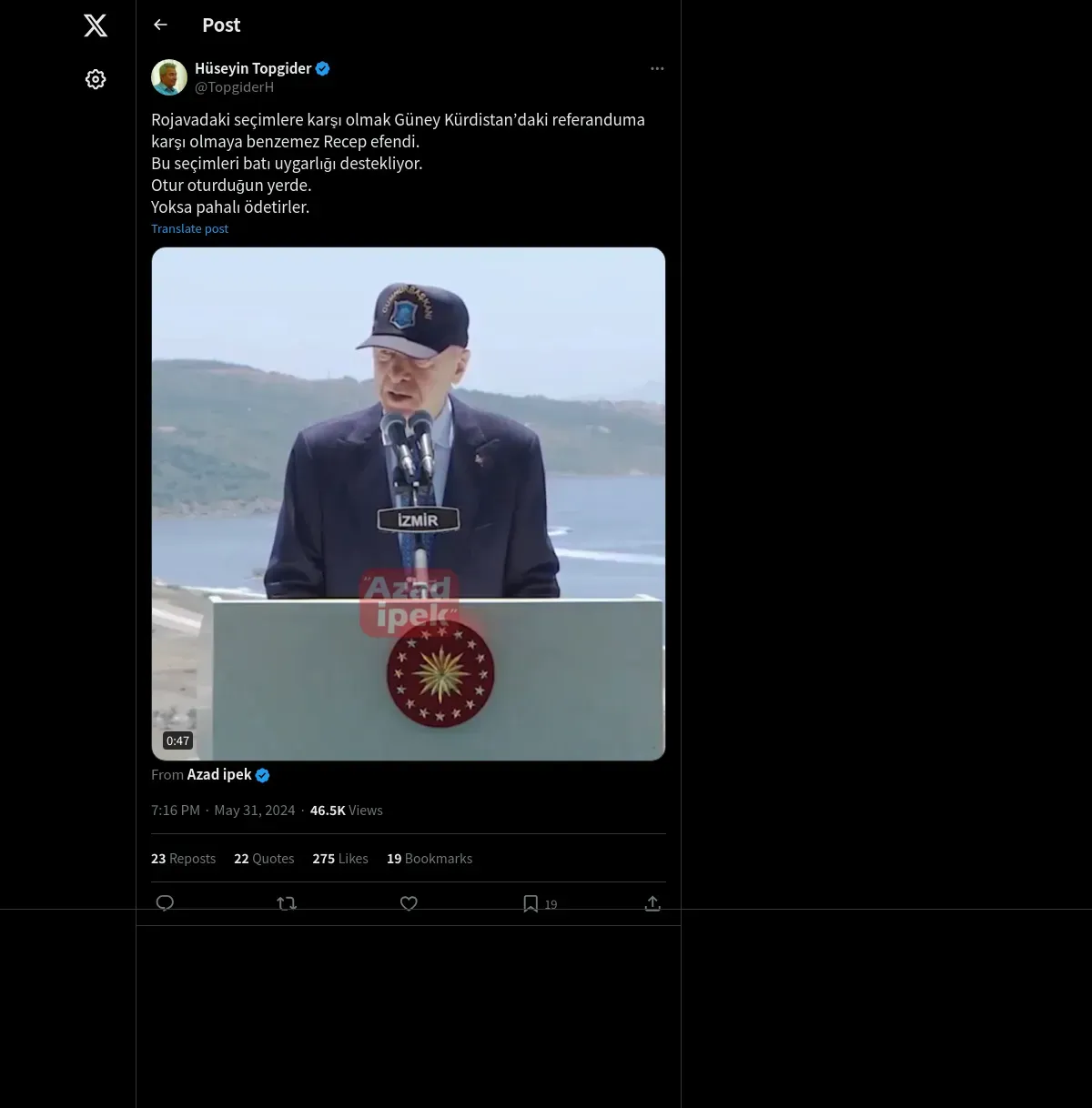Viewport: 1092px width, 1108px height.
Task: Open the three-dot more options menu
Action: click(657, 68)
